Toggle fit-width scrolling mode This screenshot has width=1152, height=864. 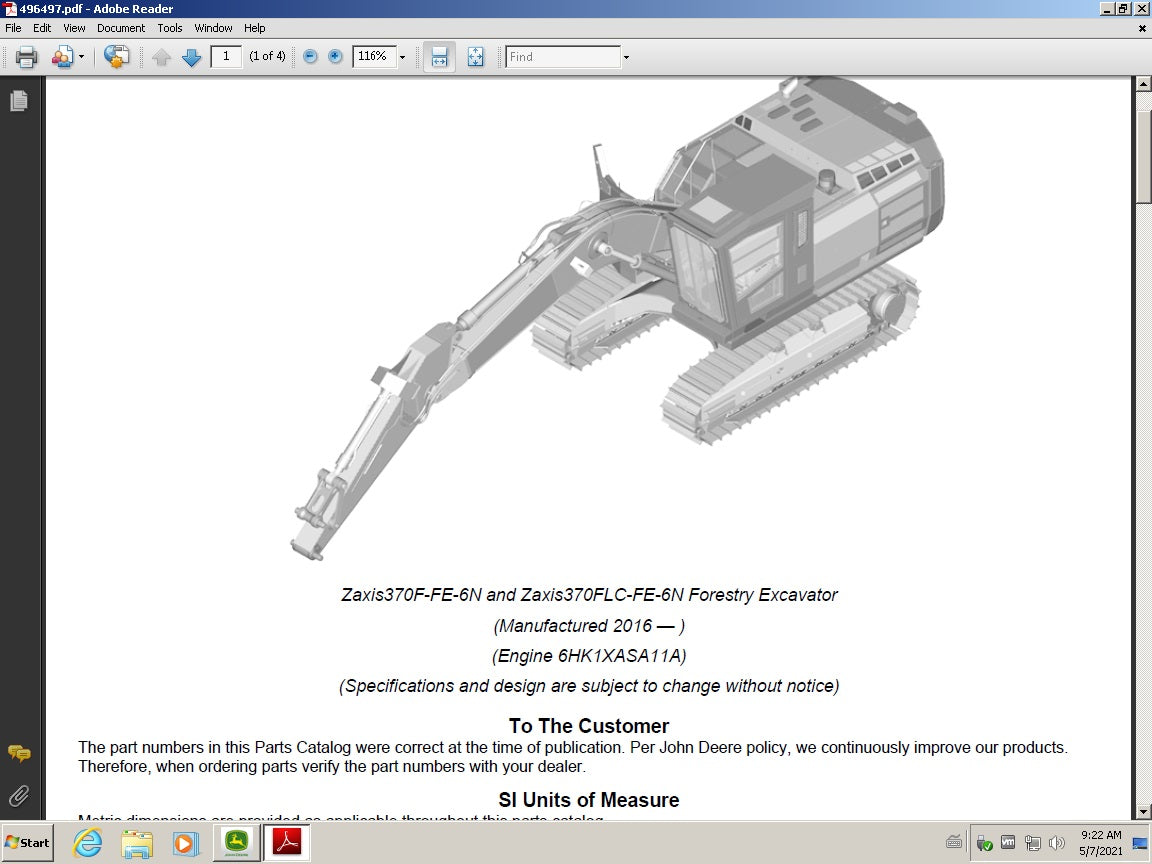(439, 57)
